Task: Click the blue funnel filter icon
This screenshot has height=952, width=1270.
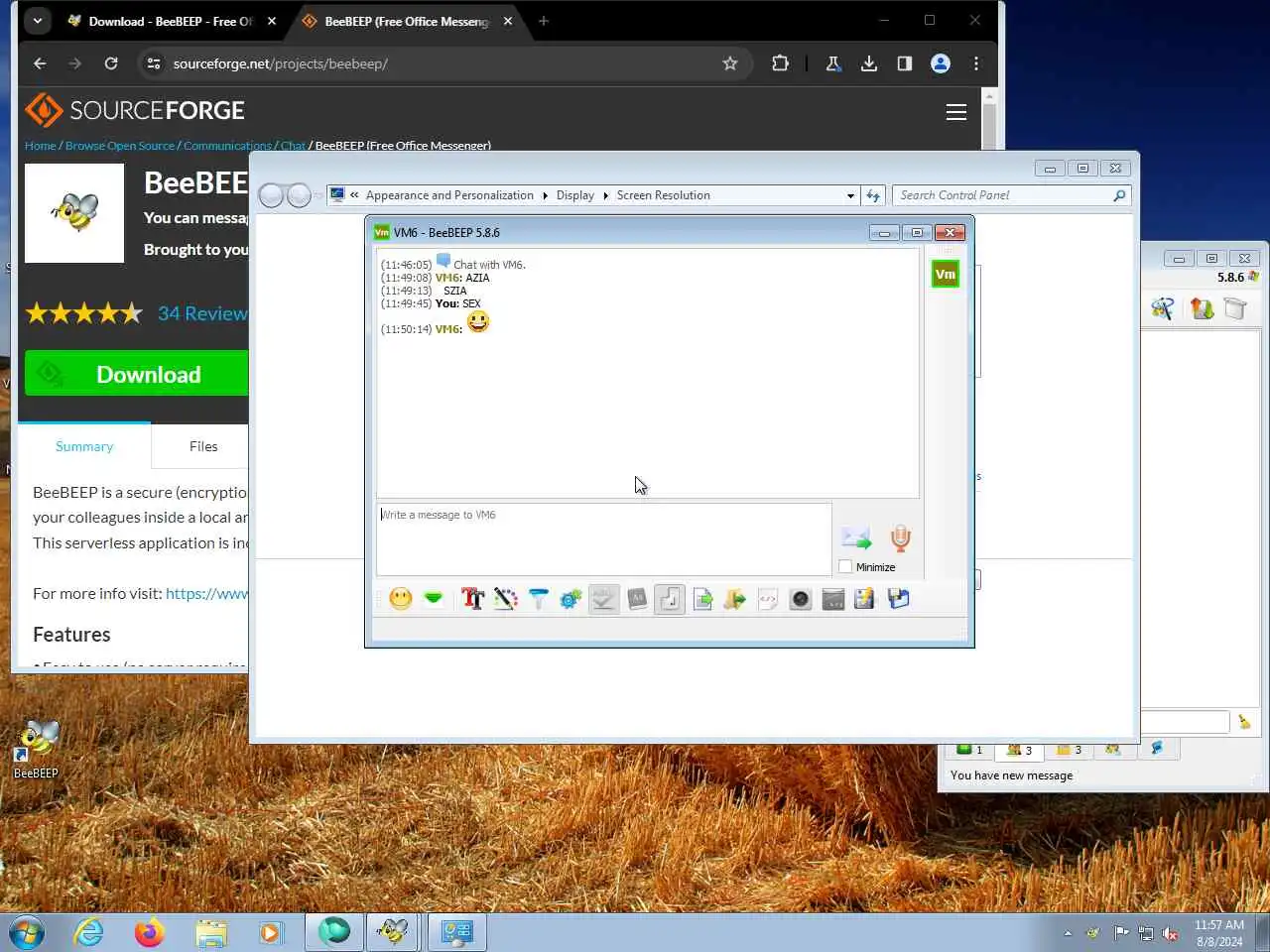Action: [538, 599]
